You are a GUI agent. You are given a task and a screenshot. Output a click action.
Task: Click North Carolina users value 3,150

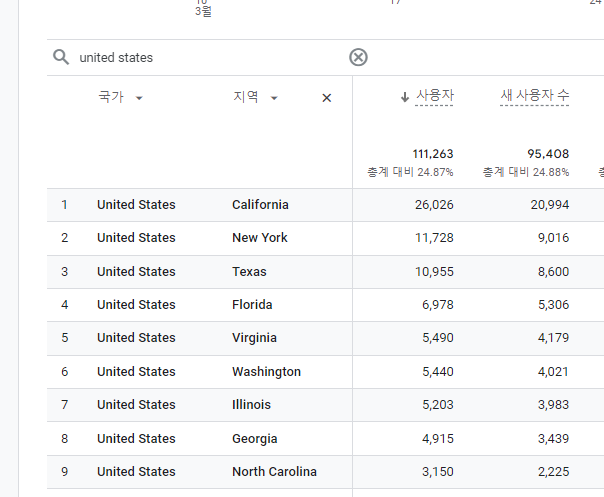click(438, 472)
